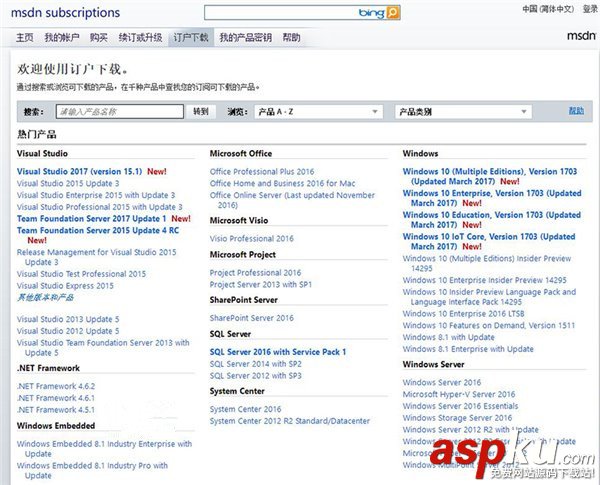The image size is (600, 485).
Task: Open the 我的产品密钥 tab
Action: tap(245, 38)
